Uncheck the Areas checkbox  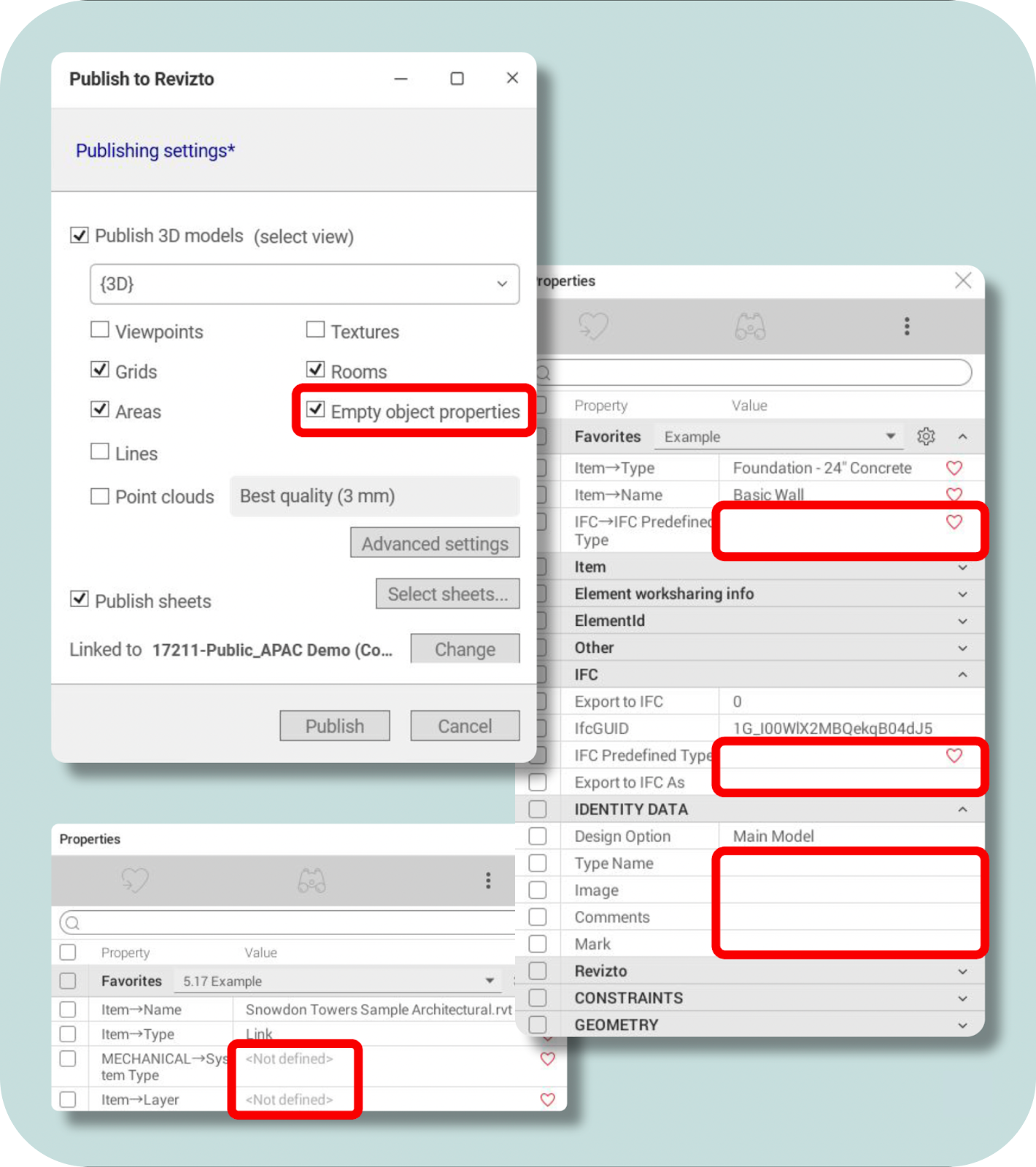click(100, 410)
